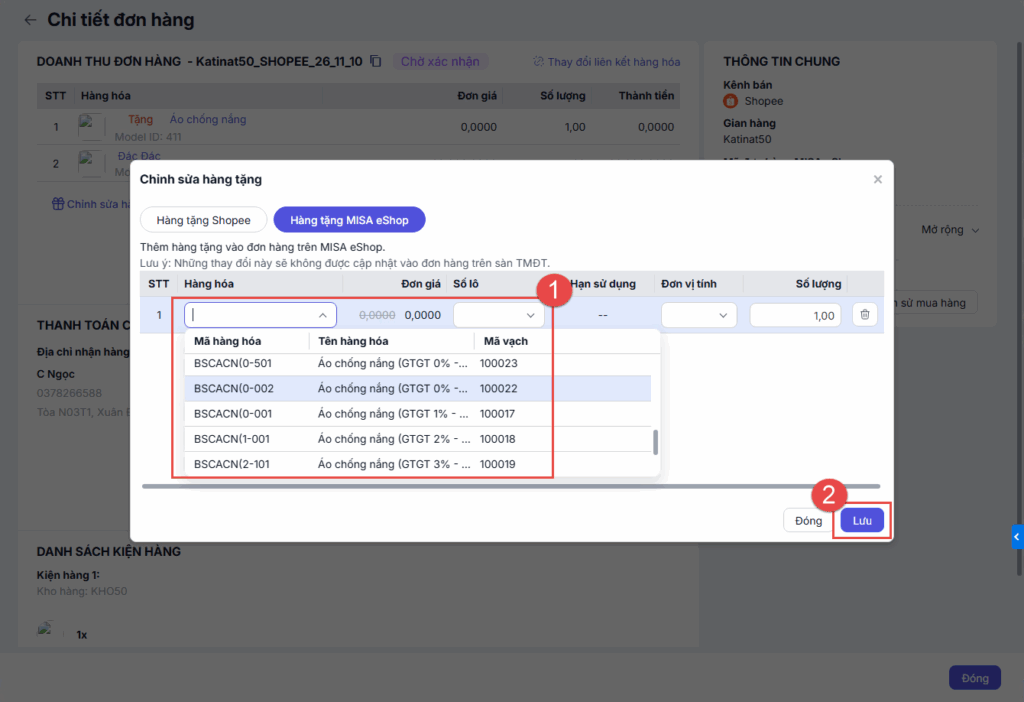Click the Số lượng quantity input field

tap(796, 315)
